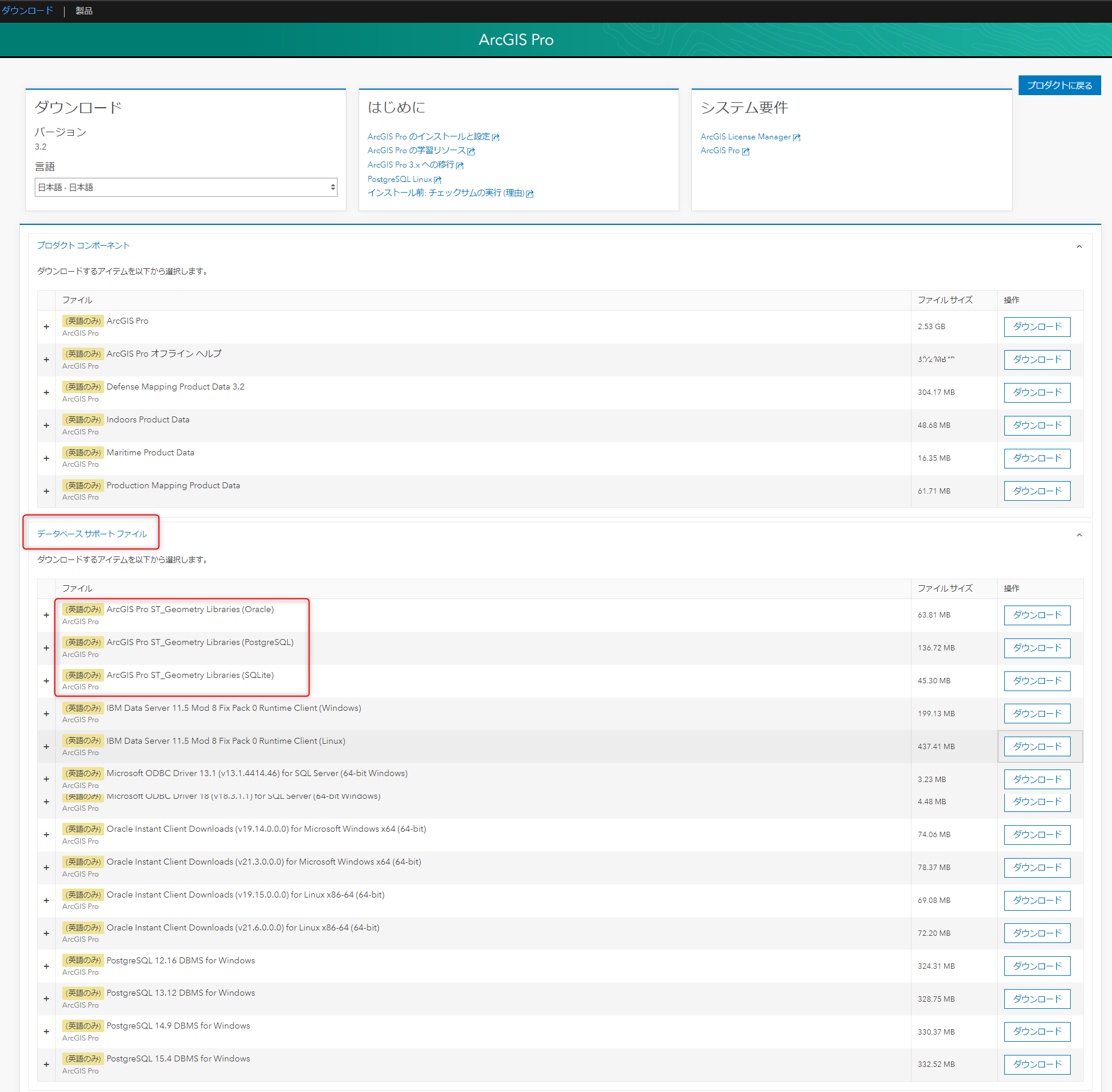Expand the ST_Geometry Libraries (PostgreSQL) row
The image size is (1112, 1092).
pyautogui.click(x=46, y=648)
